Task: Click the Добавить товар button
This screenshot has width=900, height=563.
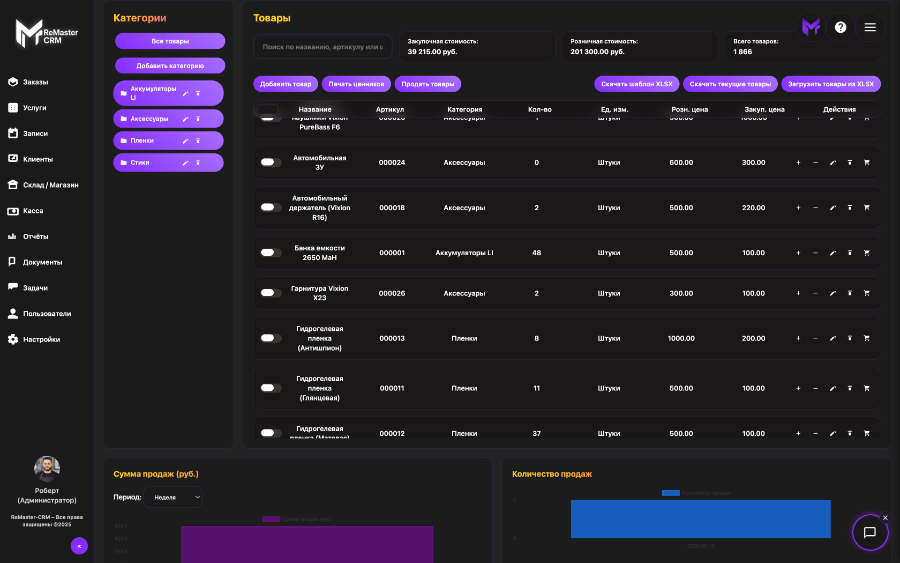Action: 286,84
